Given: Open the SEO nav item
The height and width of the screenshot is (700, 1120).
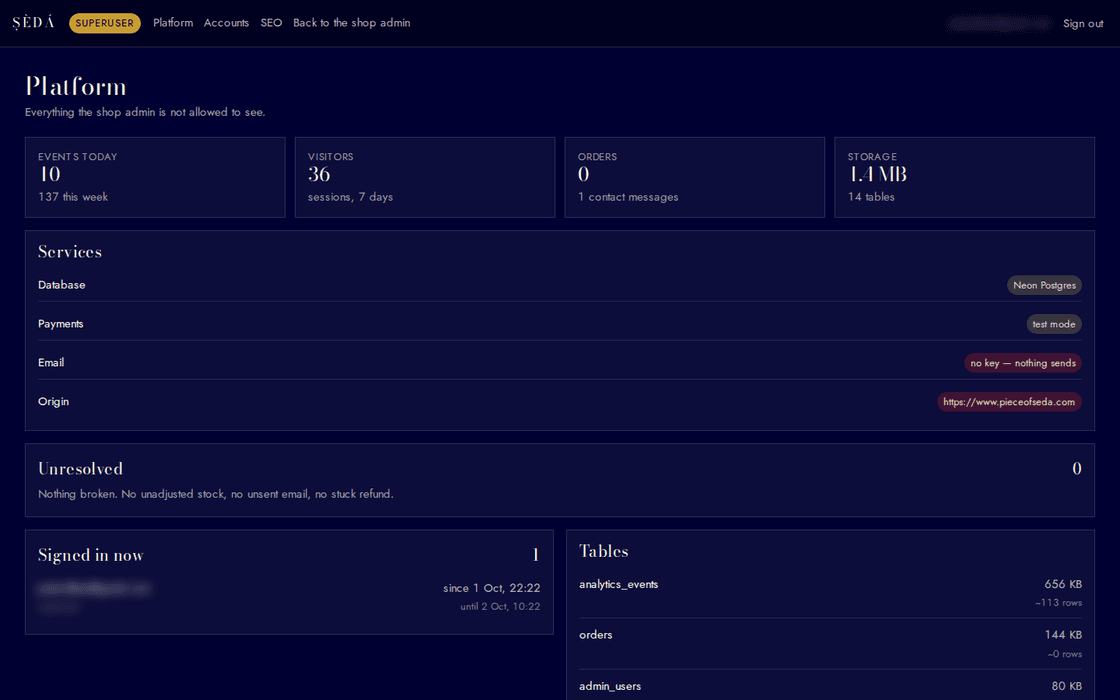Looking at the screenshot, I should [271, 23].
